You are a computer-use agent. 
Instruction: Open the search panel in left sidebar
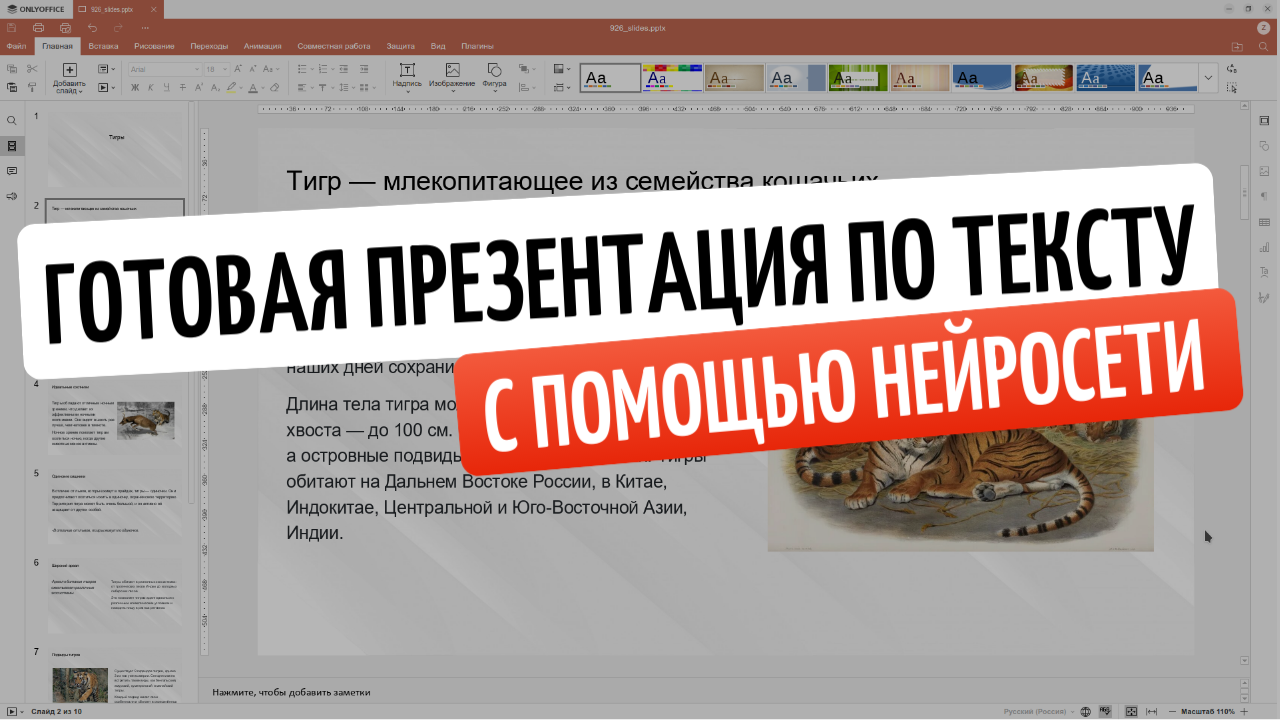(12, 120)
